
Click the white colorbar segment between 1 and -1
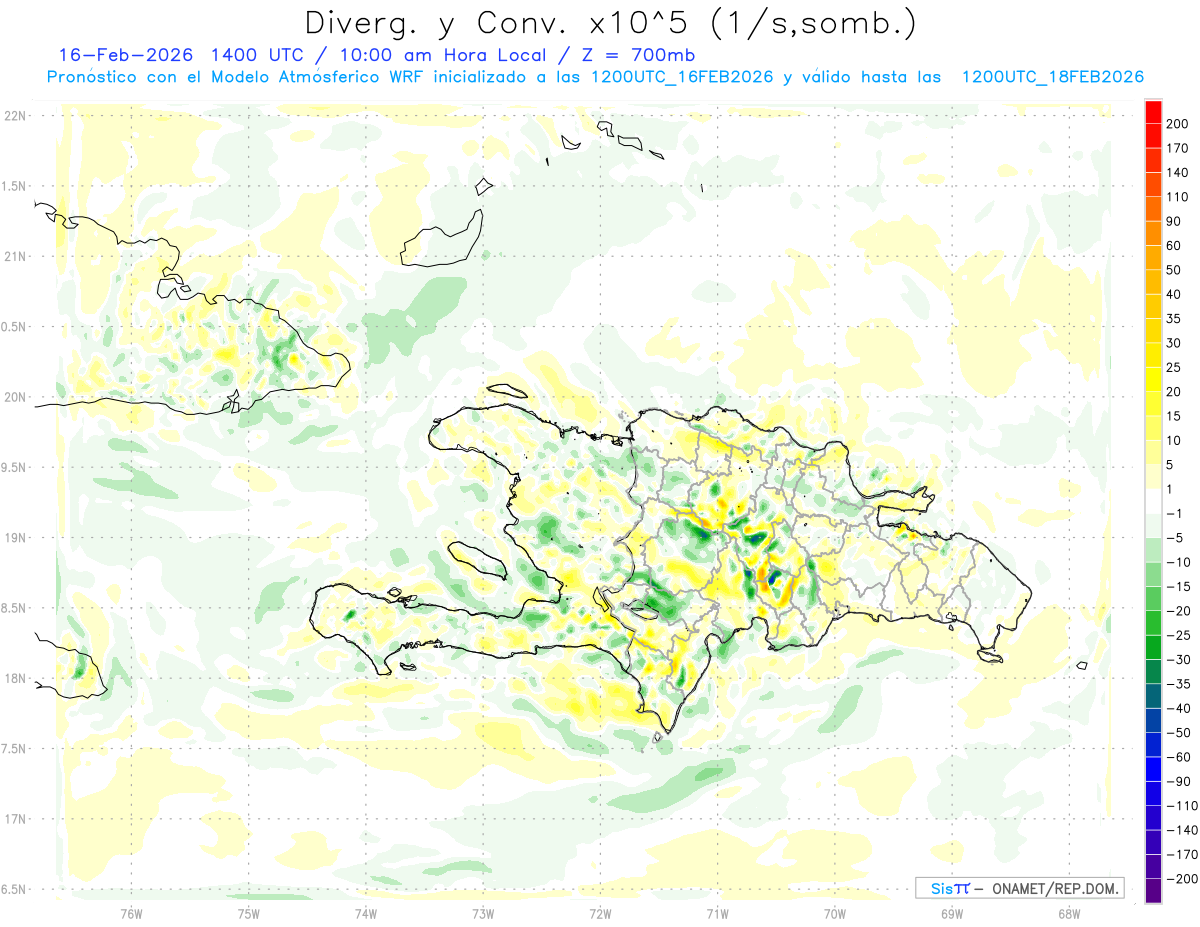(x=1153, y=502)
